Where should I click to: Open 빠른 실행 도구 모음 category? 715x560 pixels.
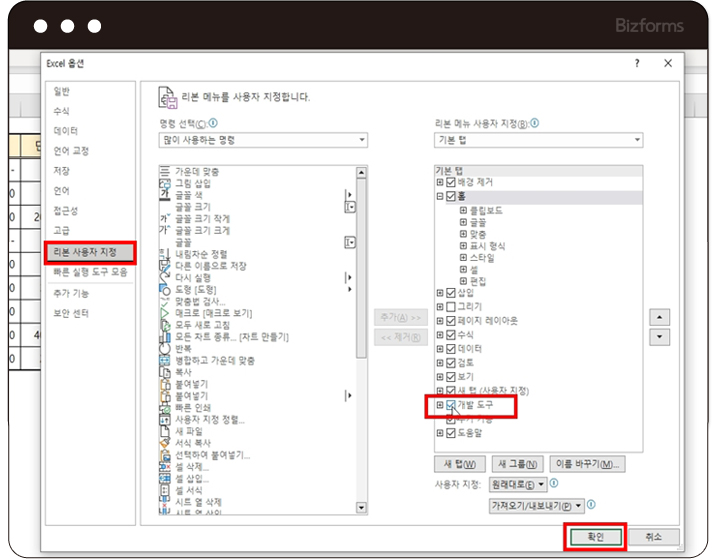(90, 272)
